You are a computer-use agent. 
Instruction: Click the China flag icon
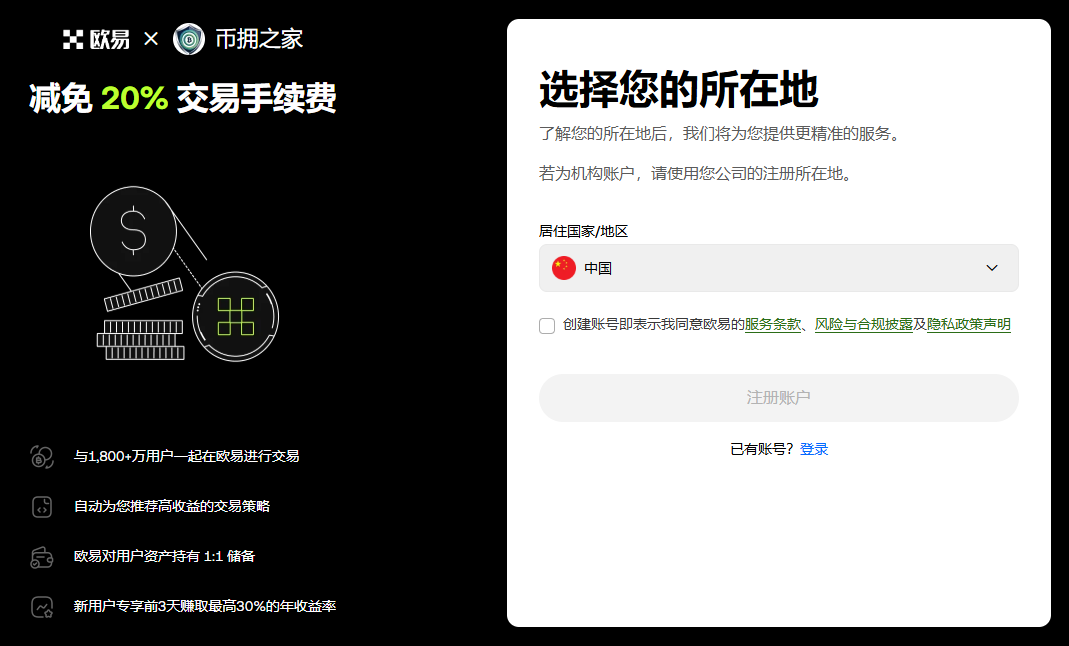tap(564, 268)
